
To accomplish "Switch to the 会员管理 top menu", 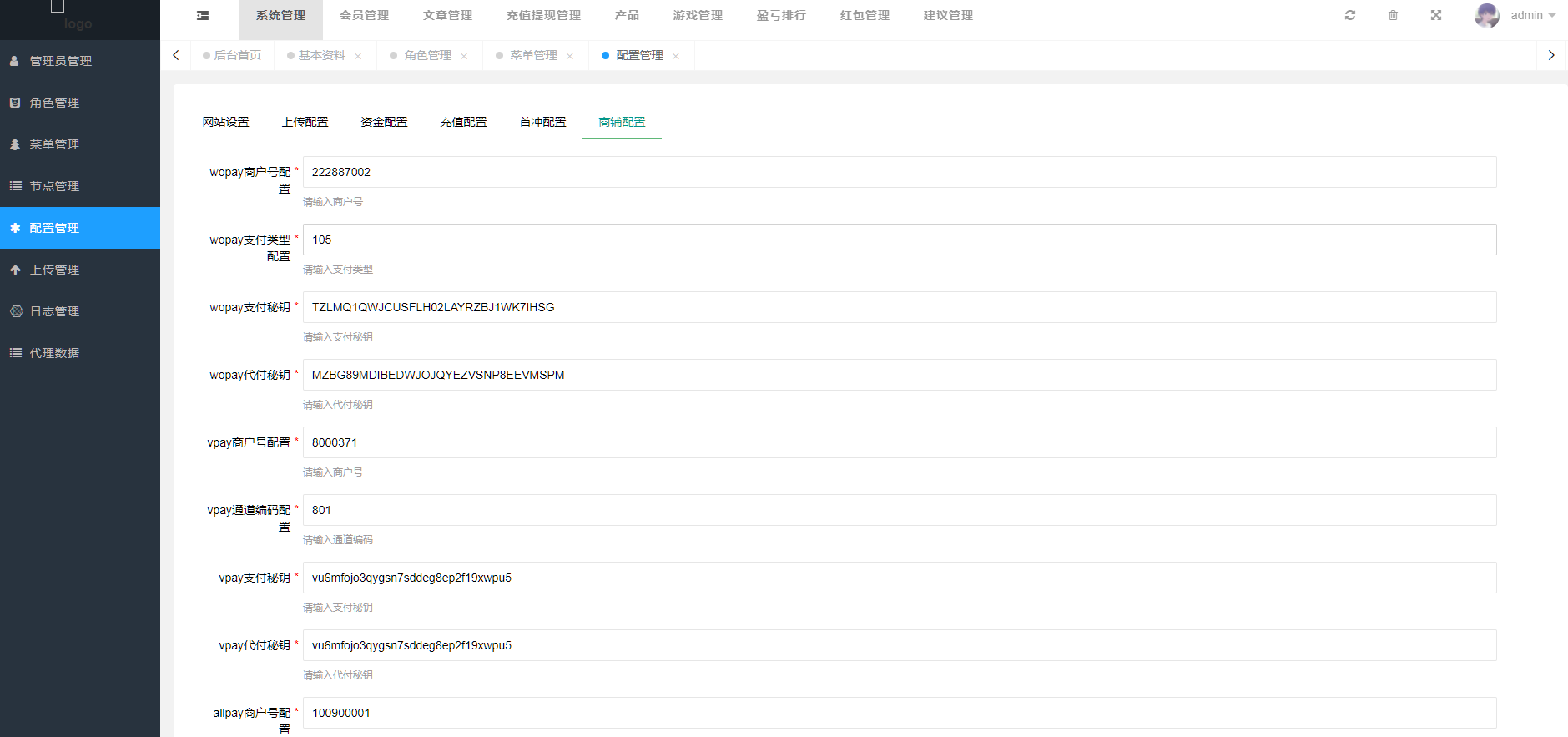I will (x=364, y=16).
